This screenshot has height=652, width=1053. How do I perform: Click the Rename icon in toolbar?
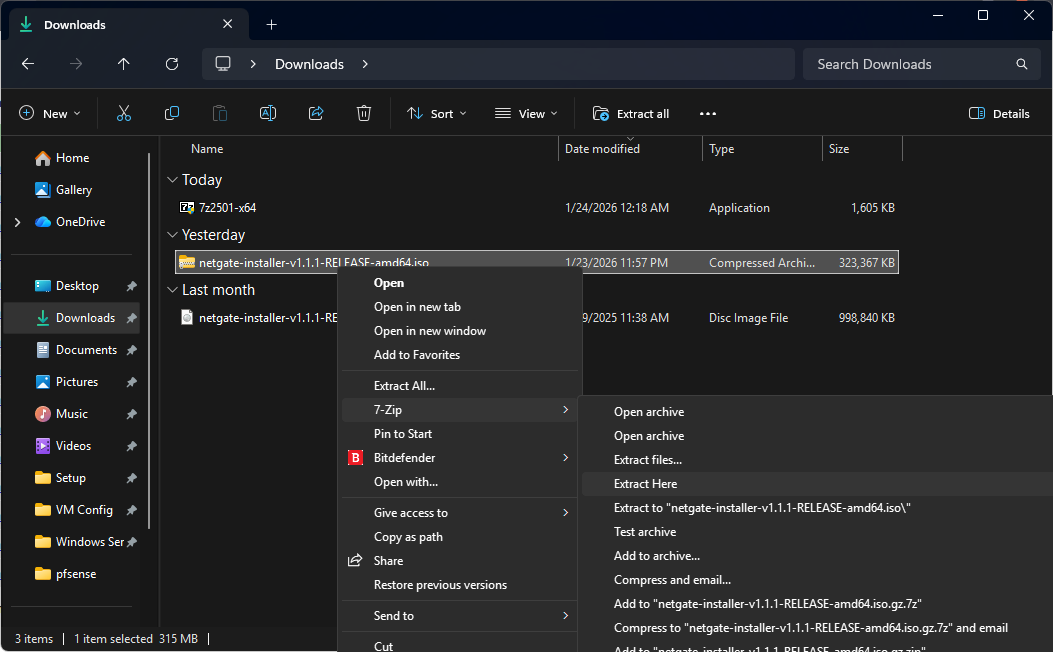point(268,114)
